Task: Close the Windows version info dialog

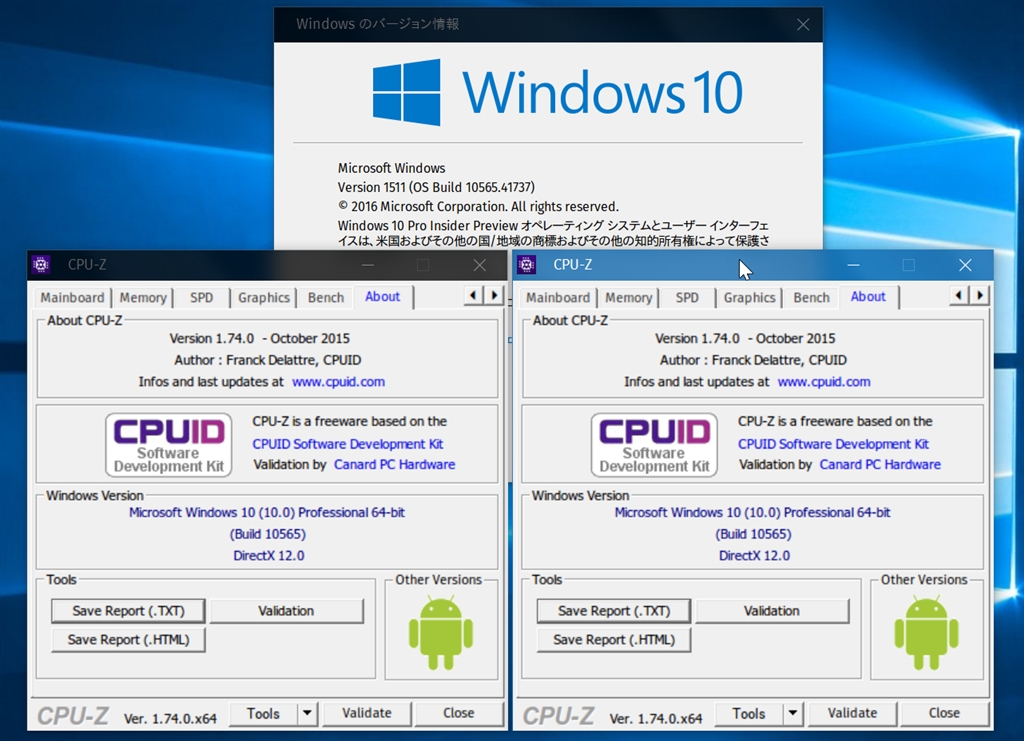Action: (x=803, y=25)
